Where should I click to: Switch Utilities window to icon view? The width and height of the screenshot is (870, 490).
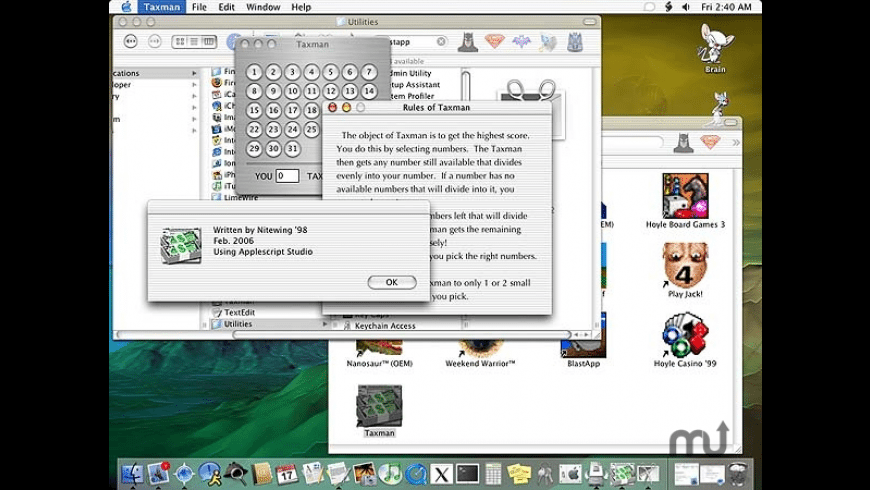point(180,42)
